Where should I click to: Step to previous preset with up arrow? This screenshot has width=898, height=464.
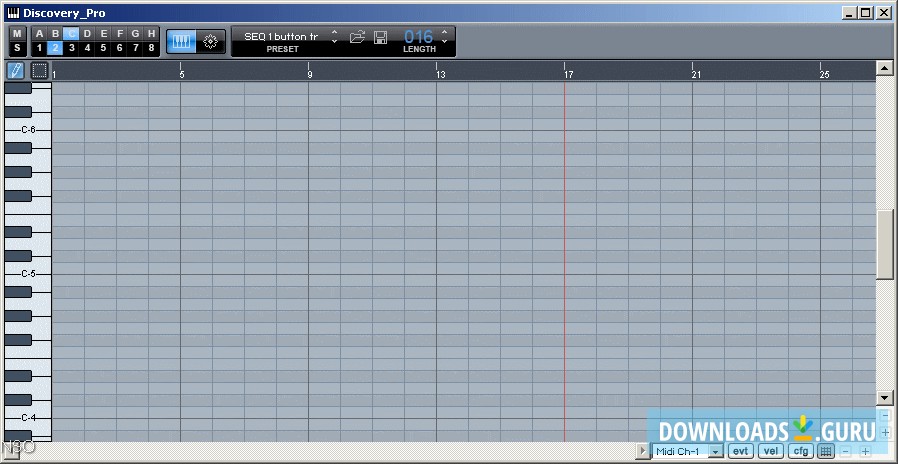coord(335,32)
